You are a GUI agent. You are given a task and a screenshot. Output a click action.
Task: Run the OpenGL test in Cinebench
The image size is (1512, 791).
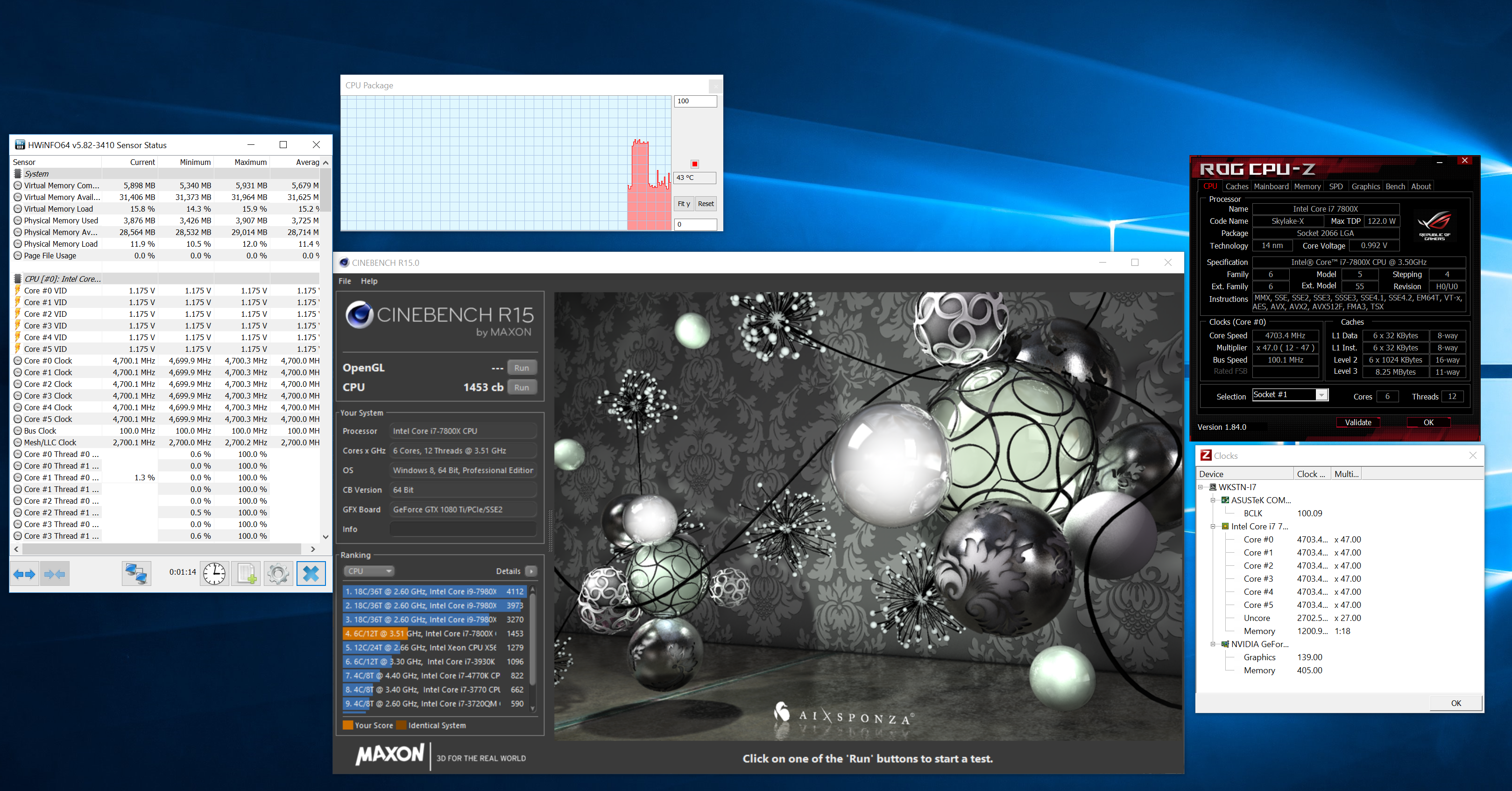coord(521,368)
